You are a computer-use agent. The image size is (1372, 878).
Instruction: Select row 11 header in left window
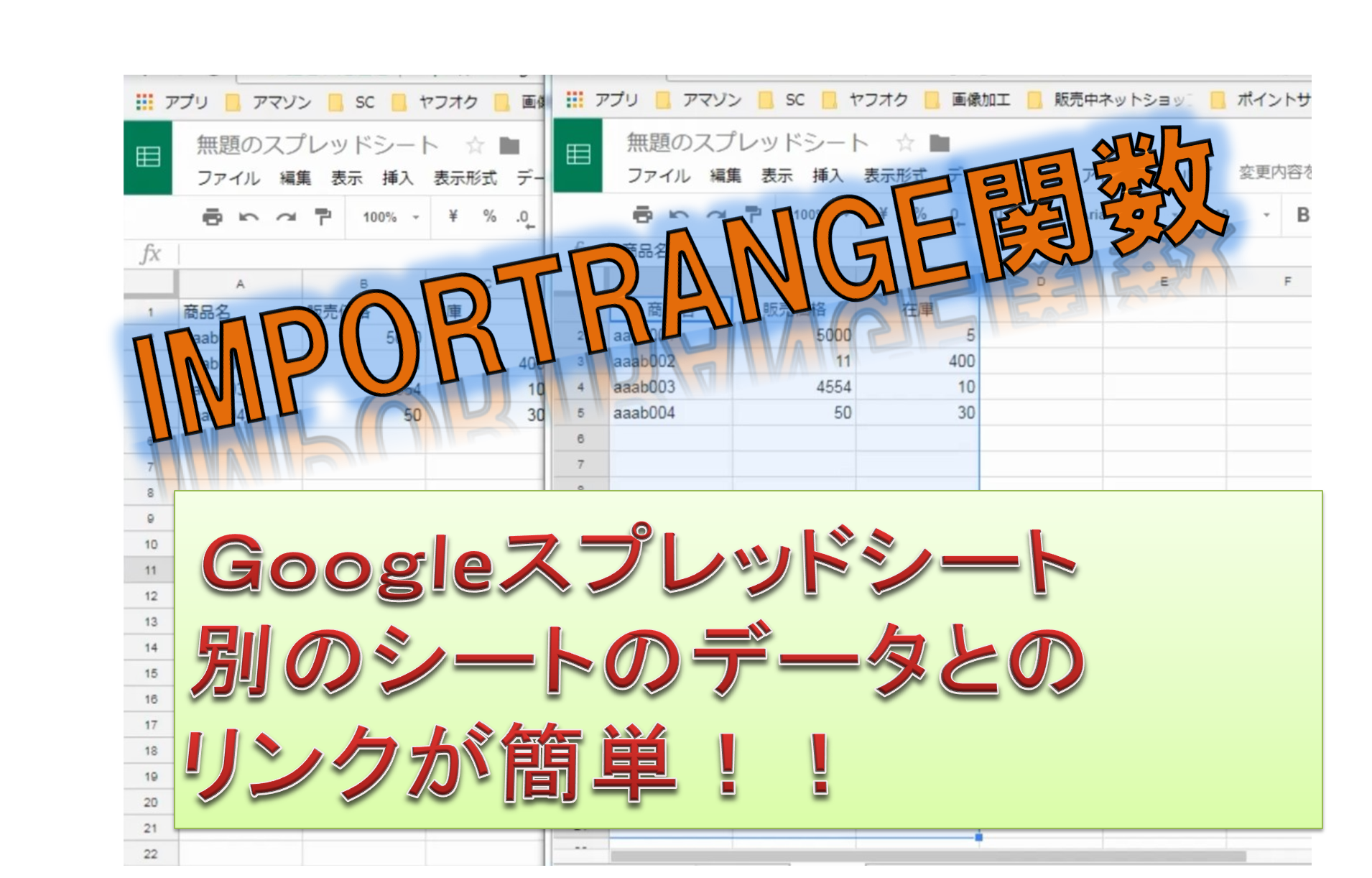[151, 570]
